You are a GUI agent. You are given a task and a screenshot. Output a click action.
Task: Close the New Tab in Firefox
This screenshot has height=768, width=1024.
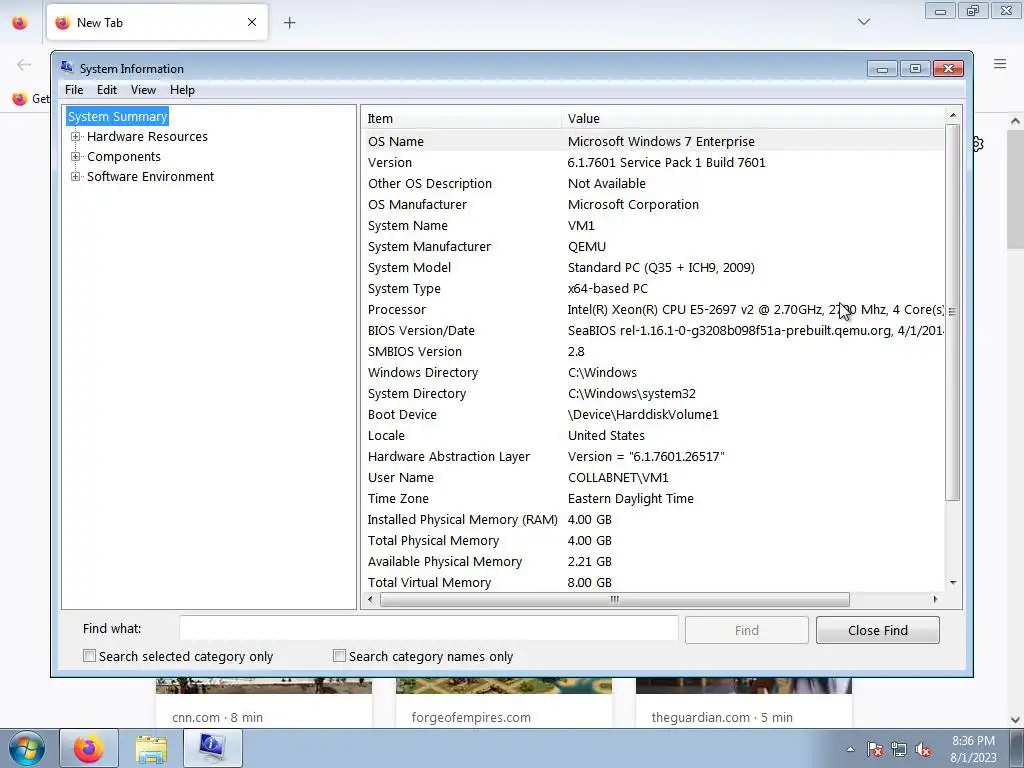[252, 22]
